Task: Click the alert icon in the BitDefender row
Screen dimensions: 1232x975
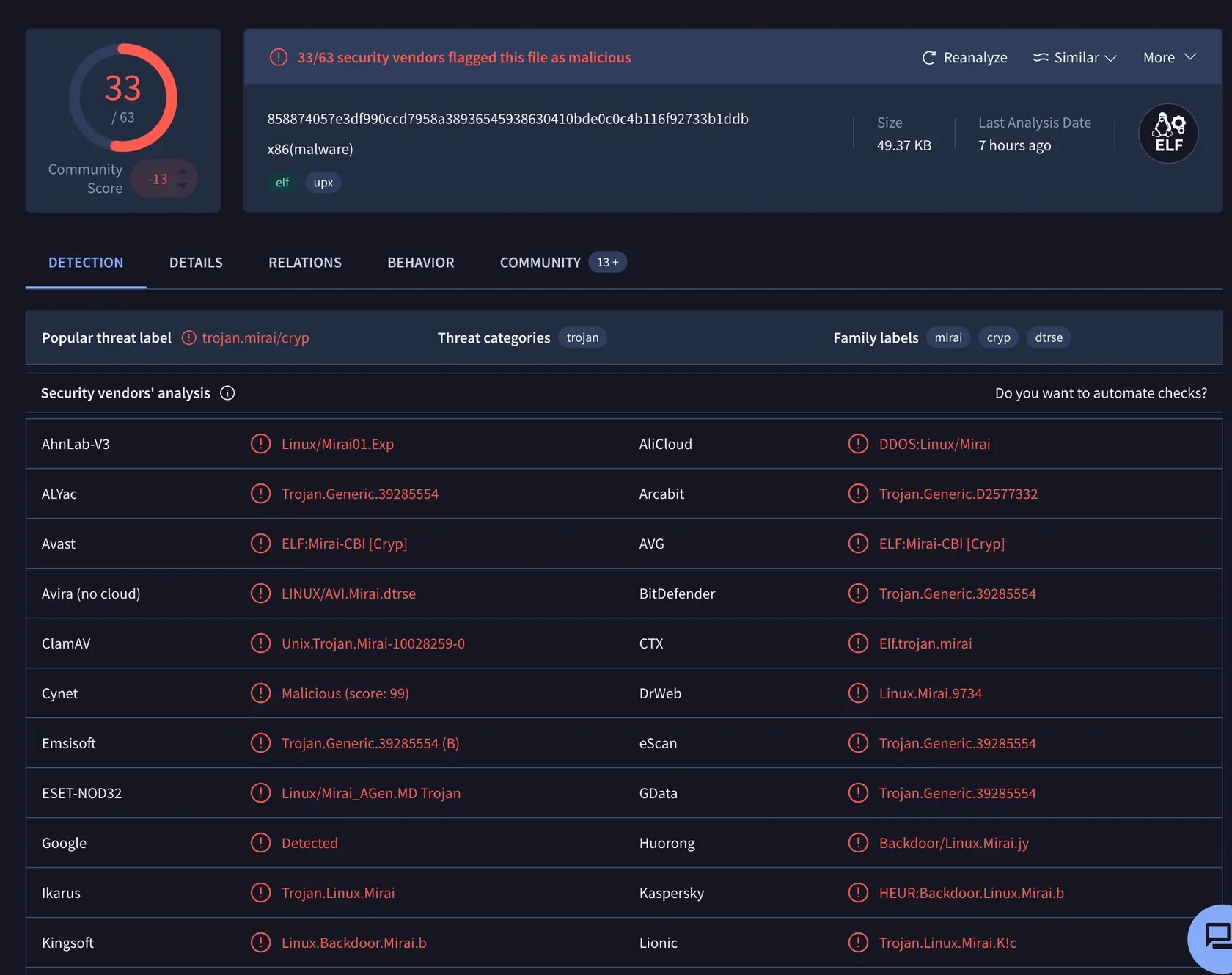Action: click(x=858, y=594)
